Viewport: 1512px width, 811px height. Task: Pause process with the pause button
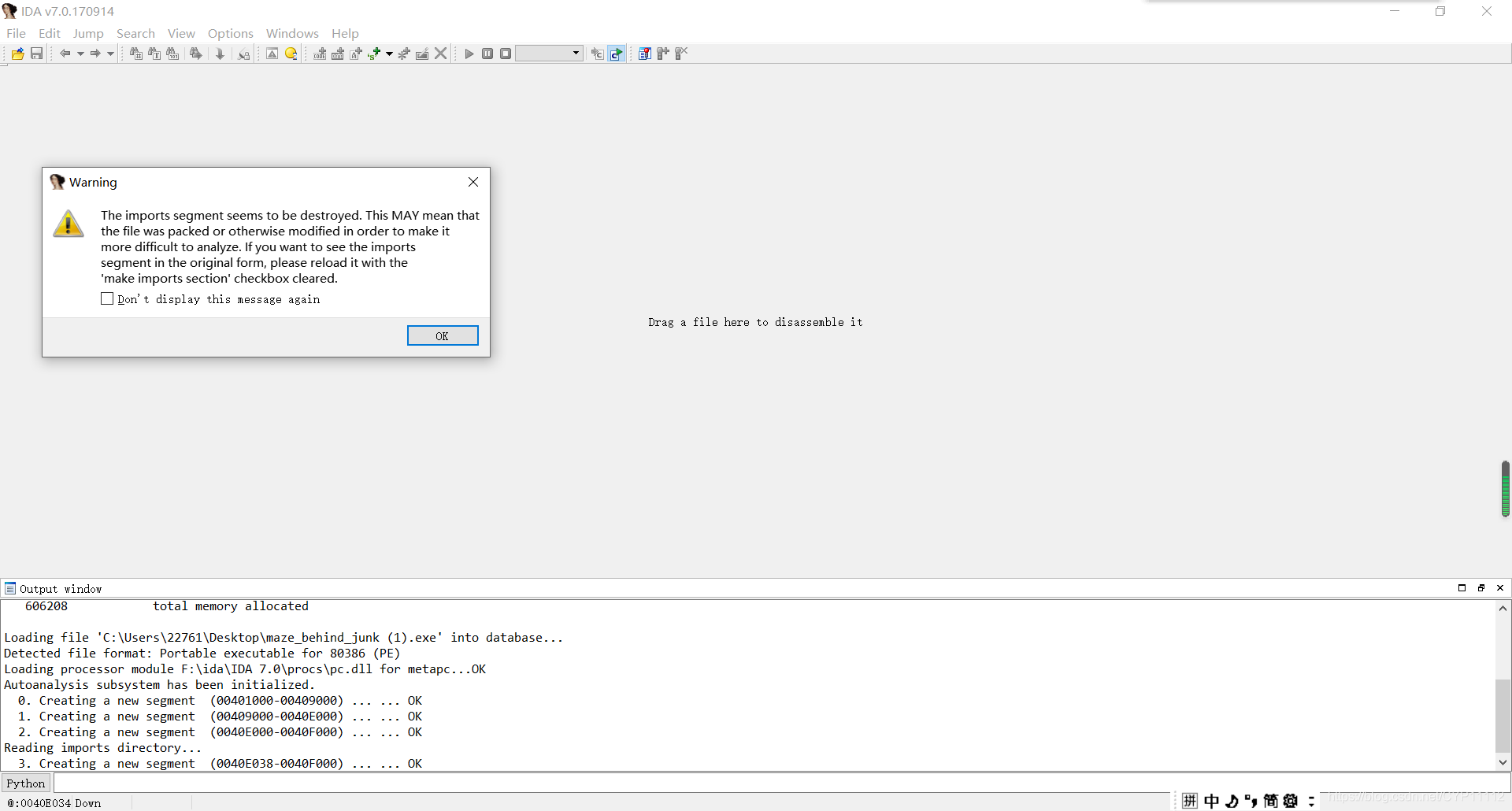[487, 54]
